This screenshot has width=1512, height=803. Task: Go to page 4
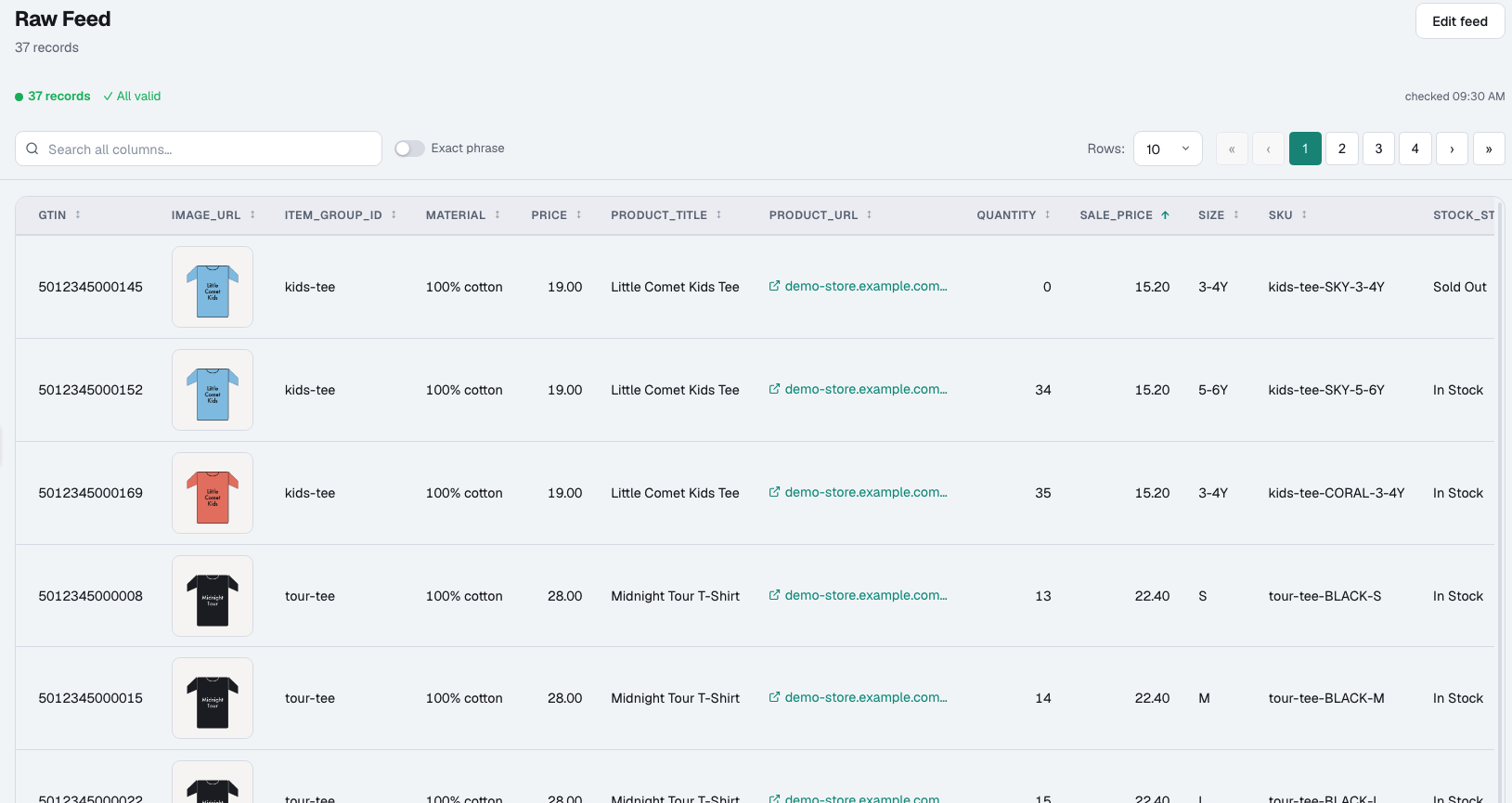pos(1415,149)
